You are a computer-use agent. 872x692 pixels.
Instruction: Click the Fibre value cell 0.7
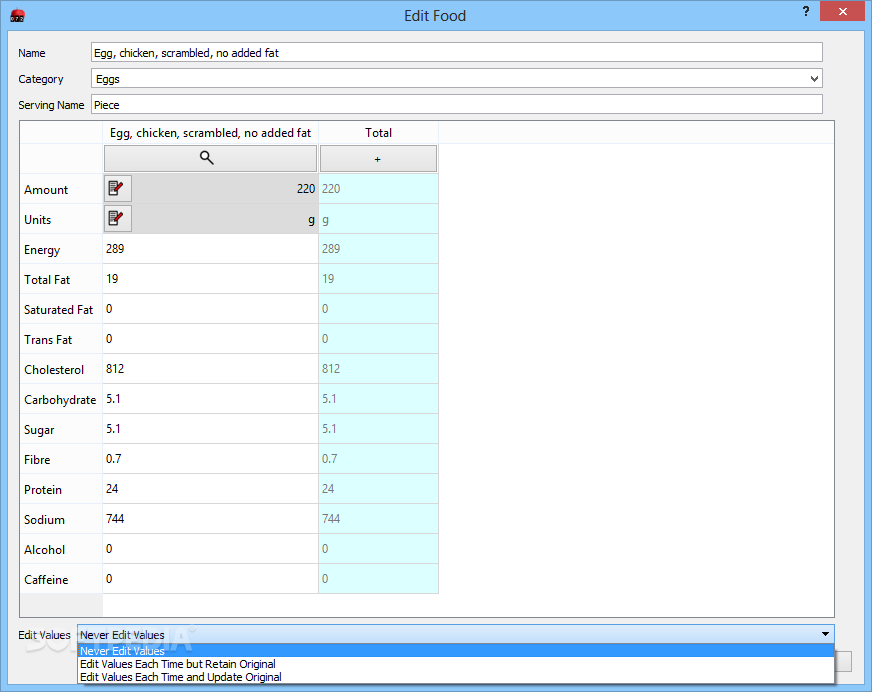[x=210, y=459]
